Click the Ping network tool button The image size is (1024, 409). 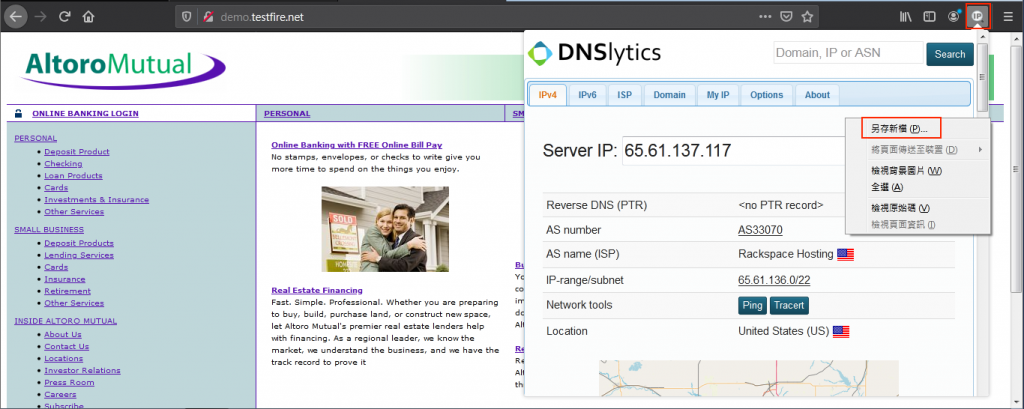point(753,305)
